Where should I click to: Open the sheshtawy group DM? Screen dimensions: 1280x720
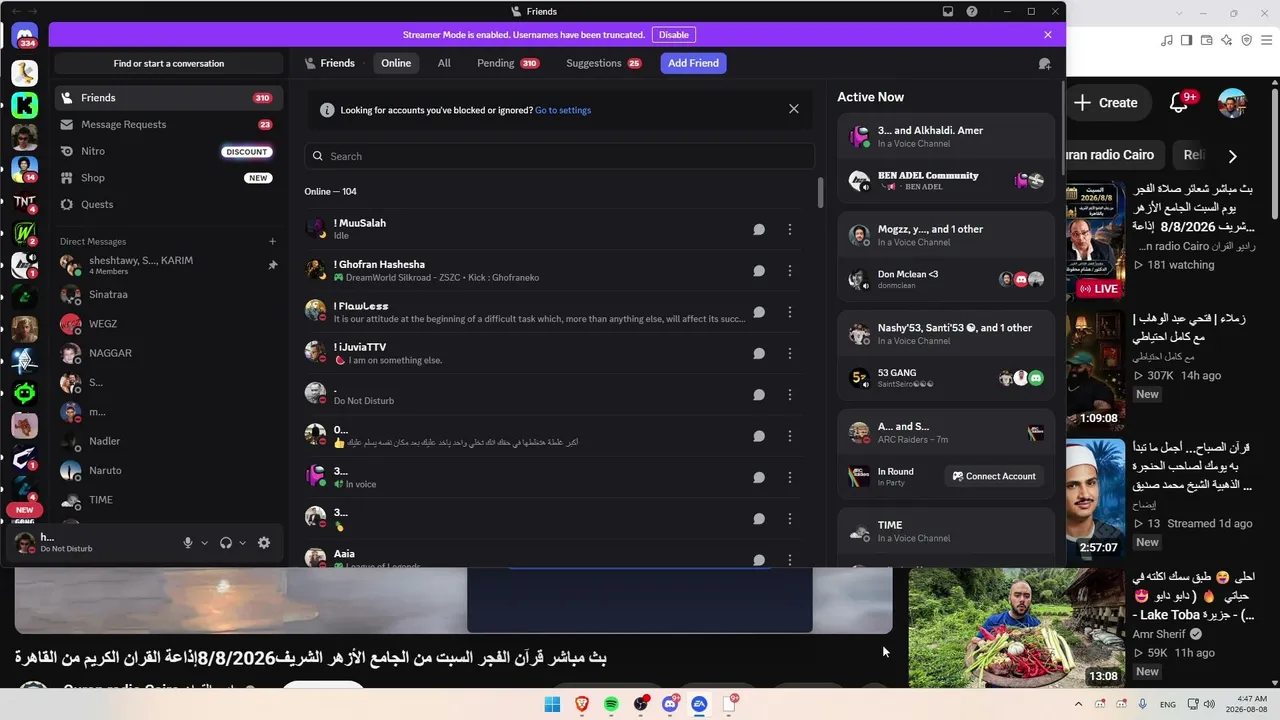coord(169,265)
